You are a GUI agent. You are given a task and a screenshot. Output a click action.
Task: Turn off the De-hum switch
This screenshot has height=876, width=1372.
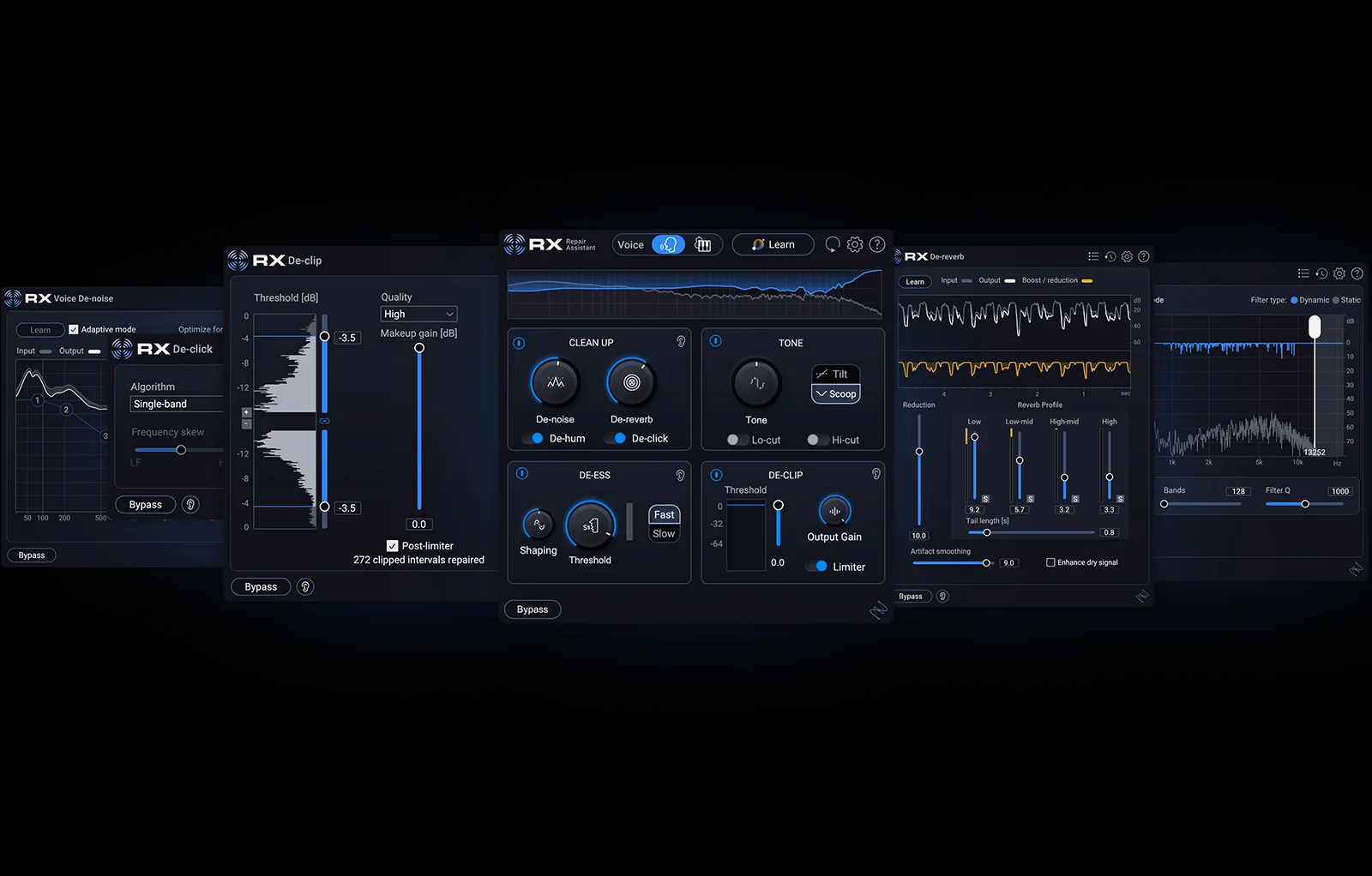pos(533,438)
